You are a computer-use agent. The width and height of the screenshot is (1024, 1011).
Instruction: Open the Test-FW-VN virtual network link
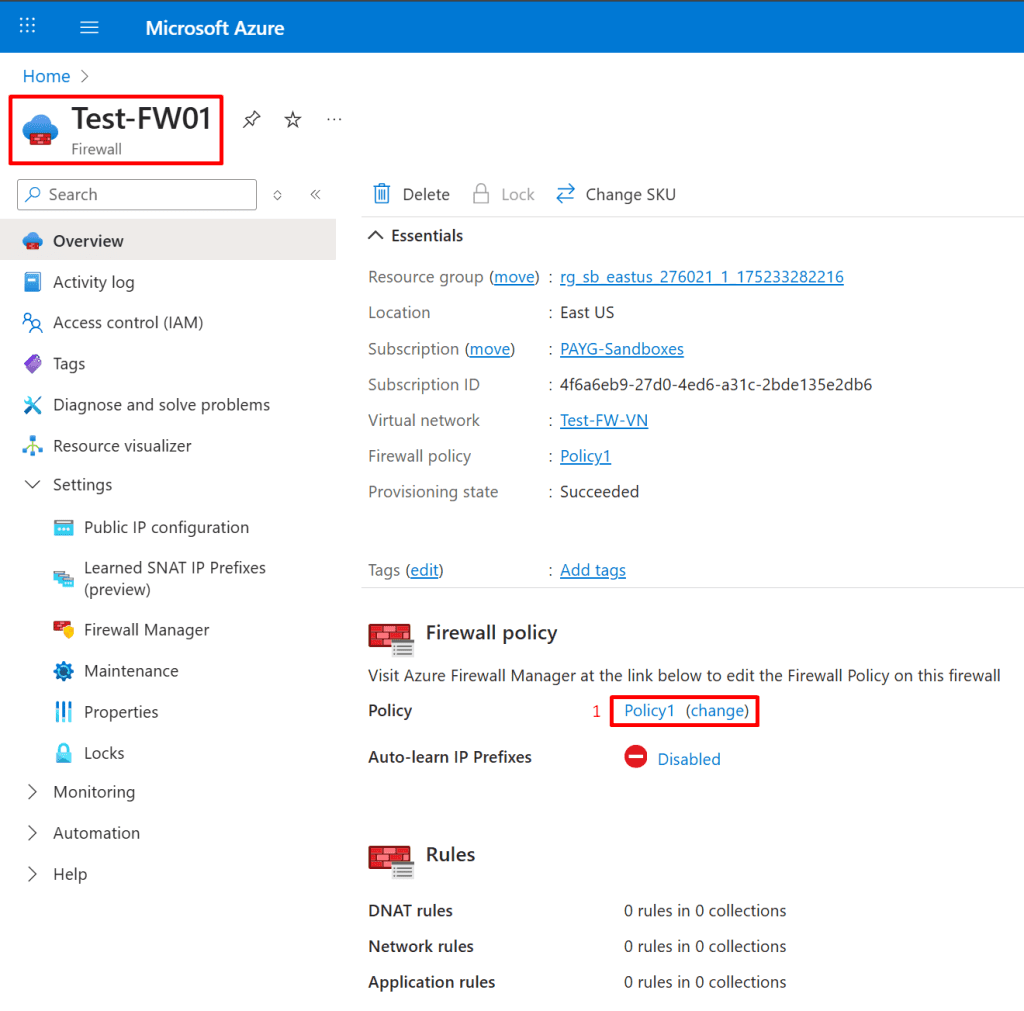603,420
